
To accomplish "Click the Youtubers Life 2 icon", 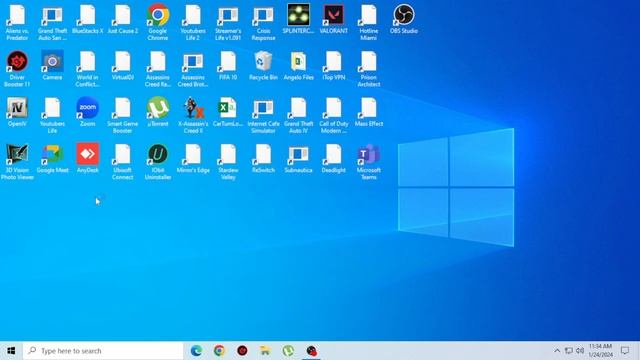I will 193,22.
